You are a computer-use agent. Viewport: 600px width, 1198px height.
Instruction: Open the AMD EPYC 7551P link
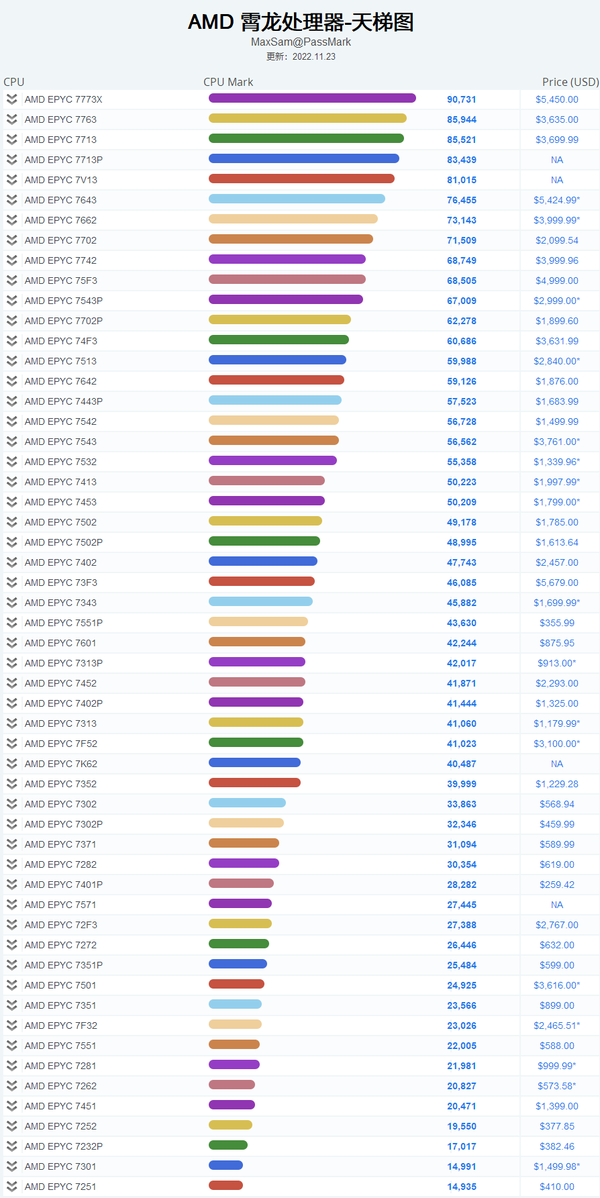[x=63, y=623]
